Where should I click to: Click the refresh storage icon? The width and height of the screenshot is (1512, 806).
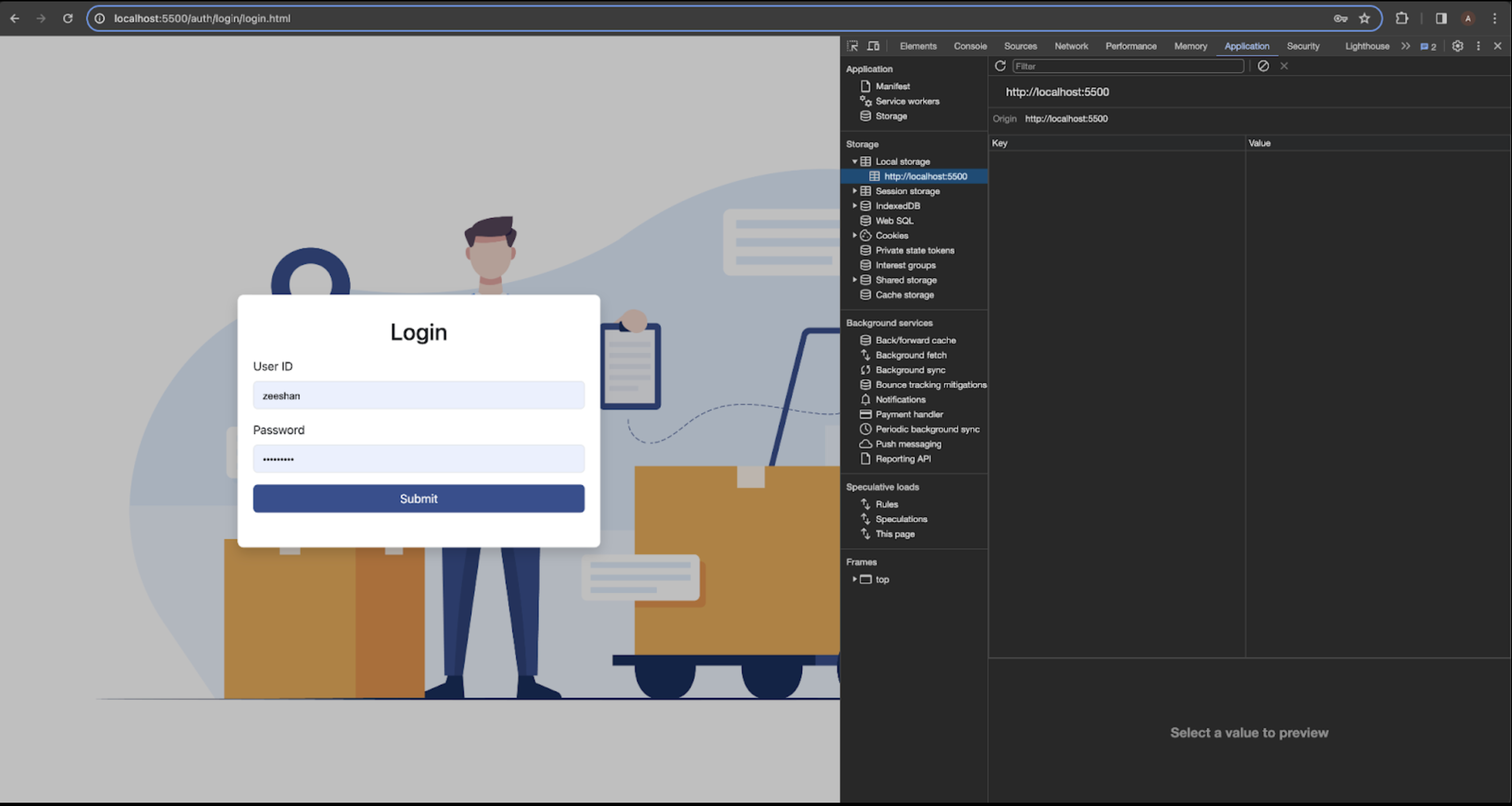coord(1000,66)
